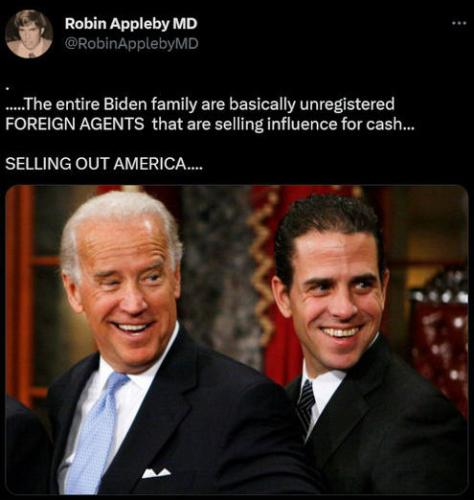Click the white pocket square in photo

point(156,472)
